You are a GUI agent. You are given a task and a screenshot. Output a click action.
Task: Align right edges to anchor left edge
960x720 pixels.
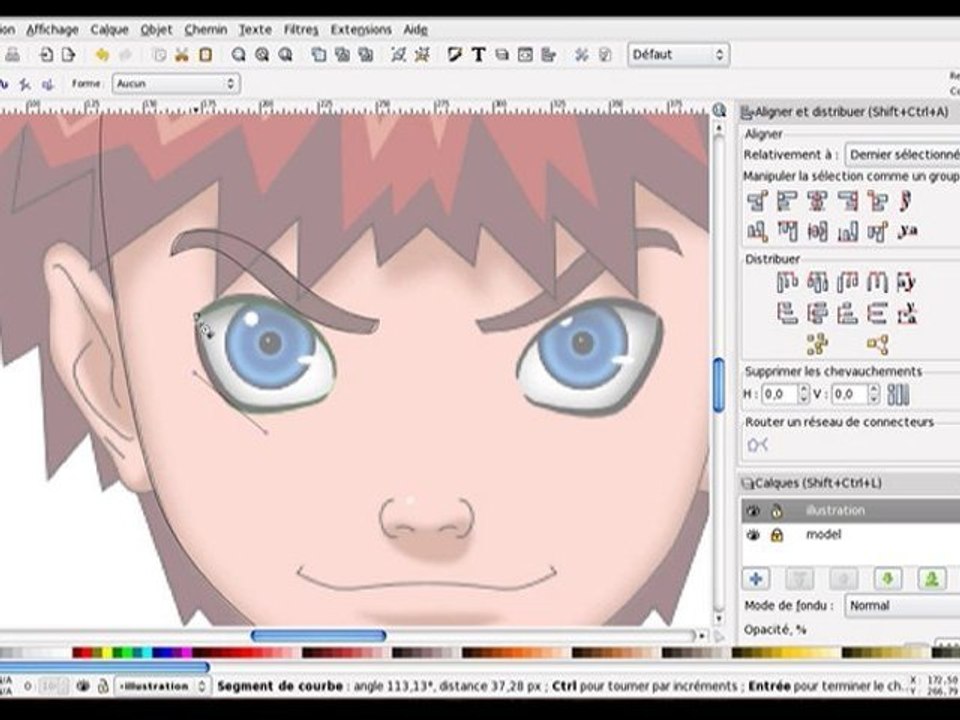(757, 201)
